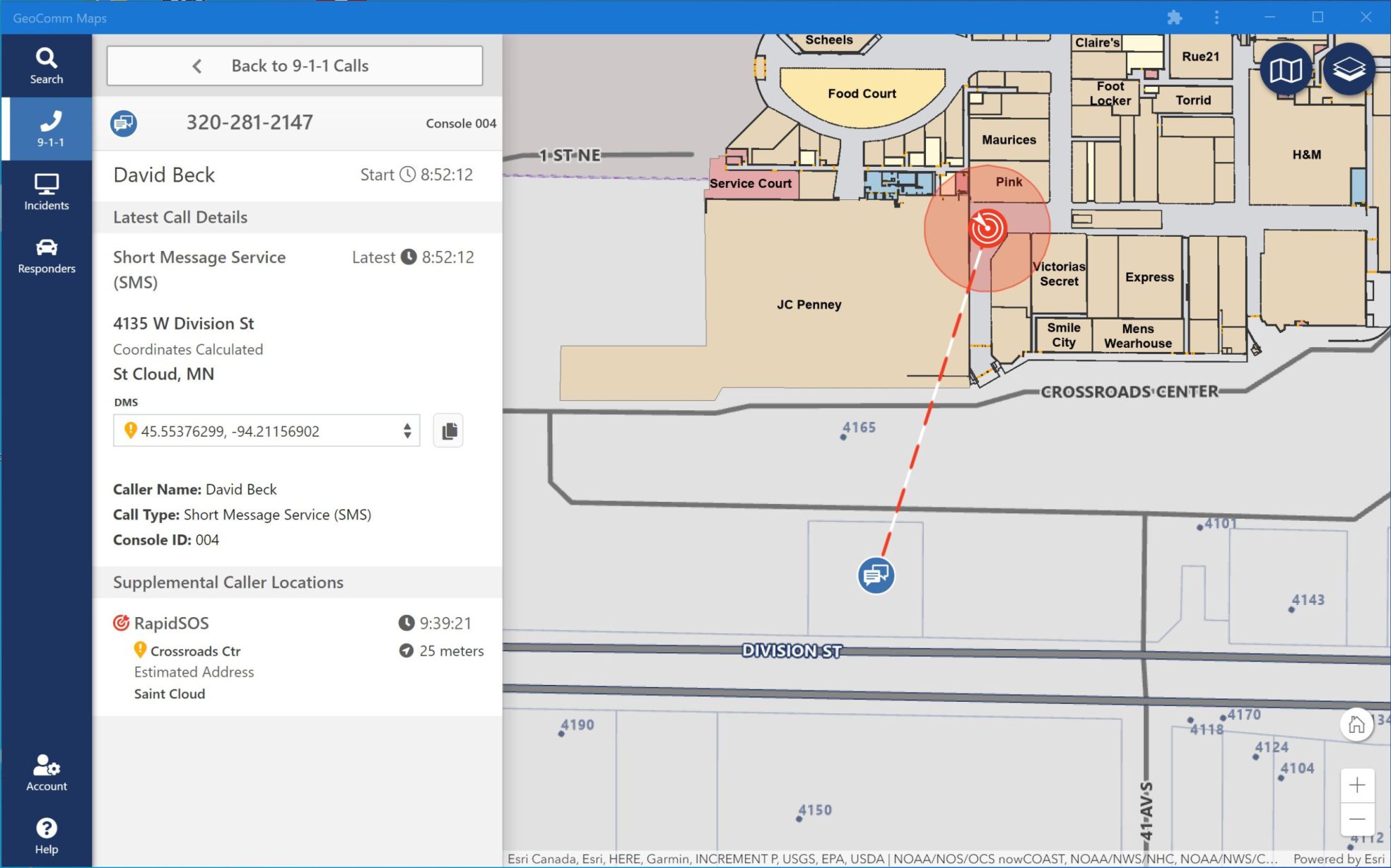Copy coordinates with clipboard icon
This screenshot has width=1391, height=868.
tap(449, 430)
